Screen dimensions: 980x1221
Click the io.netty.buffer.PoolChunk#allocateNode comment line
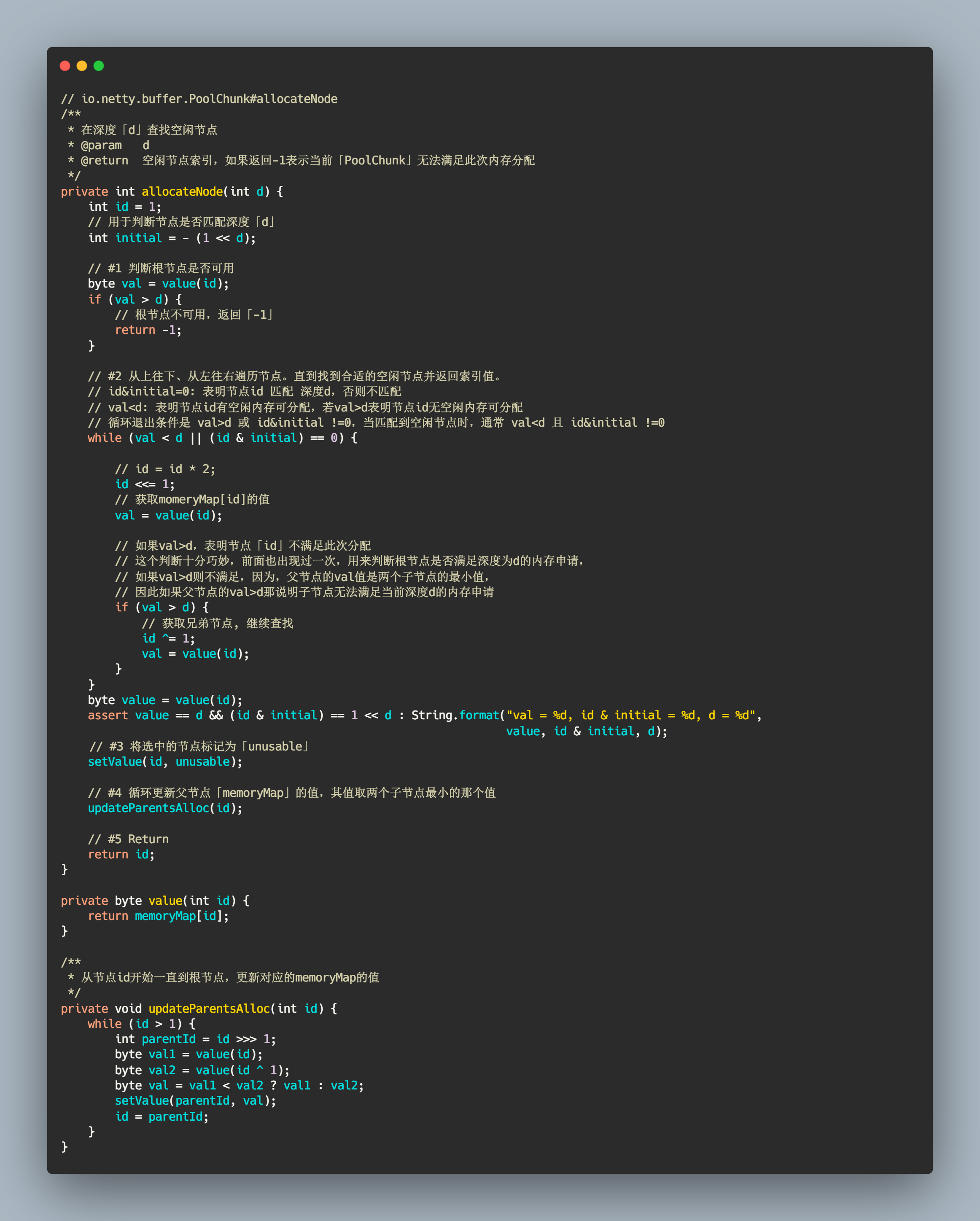click(199, 99)
